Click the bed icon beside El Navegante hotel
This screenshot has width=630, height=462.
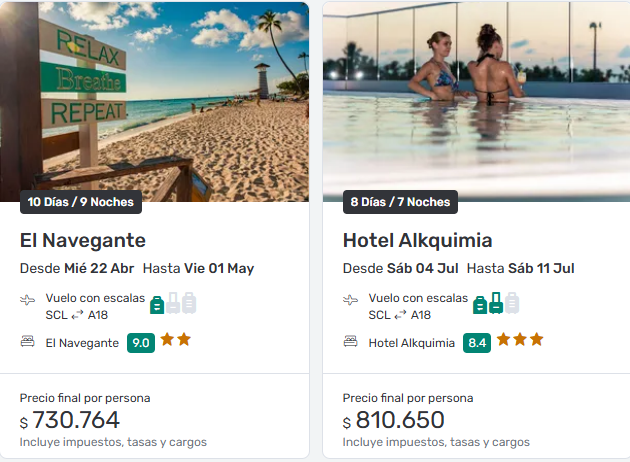[x=28, y=342]
